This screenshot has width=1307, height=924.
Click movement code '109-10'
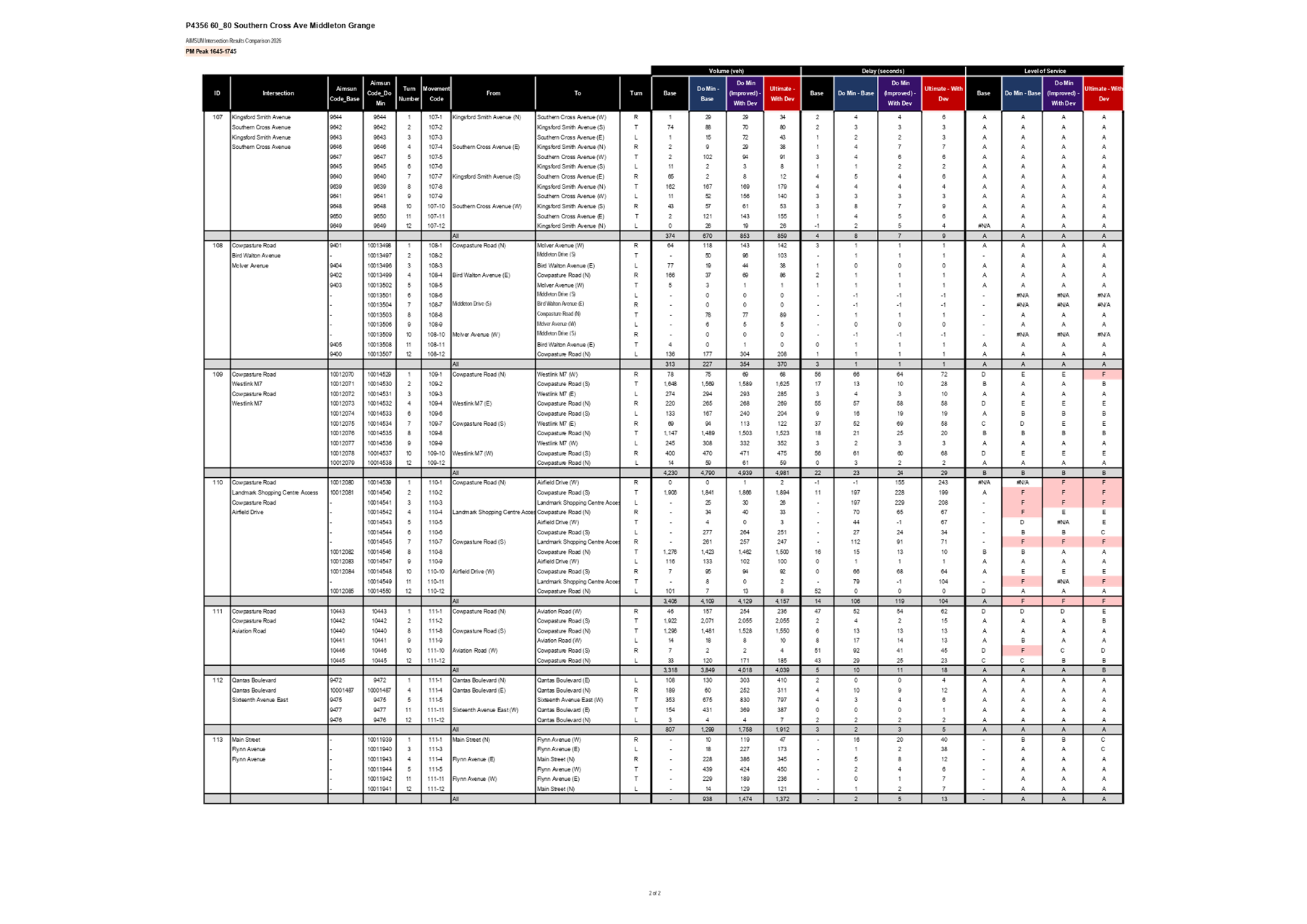coord(435,453)
